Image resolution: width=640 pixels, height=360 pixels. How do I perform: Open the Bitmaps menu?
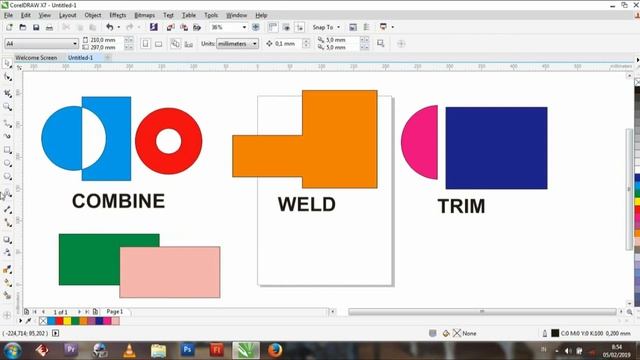point(144,15)
